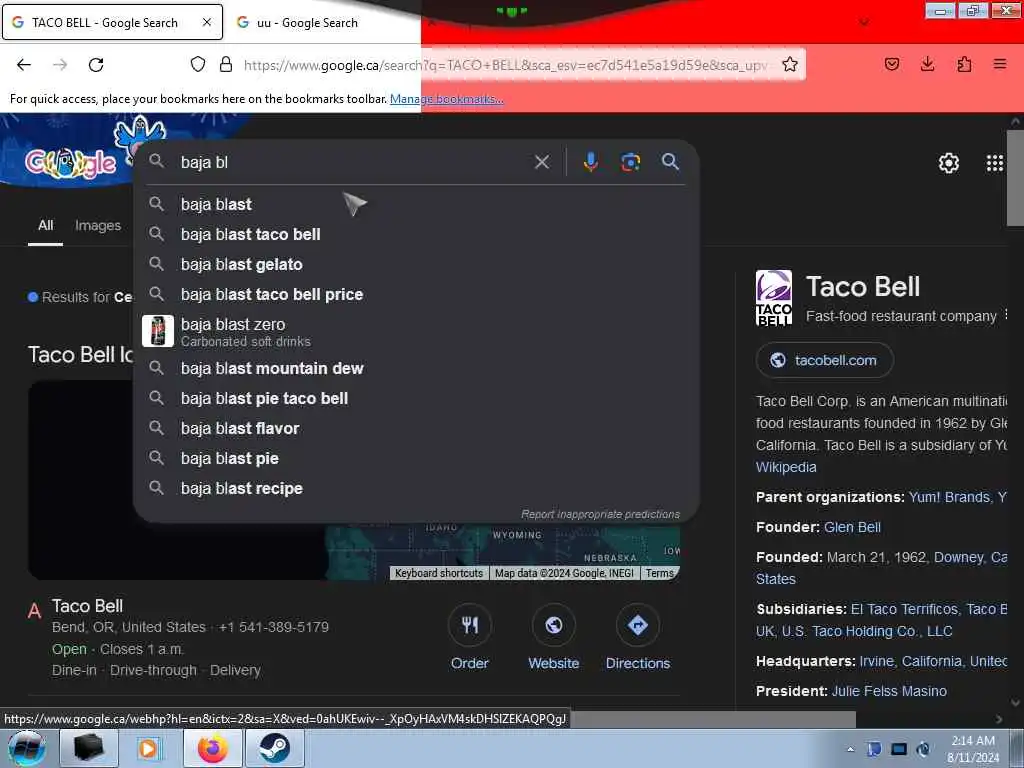Choose suggestion "baja blast pie"
This screenshot has height=768, width=1024.
point(415,458)
